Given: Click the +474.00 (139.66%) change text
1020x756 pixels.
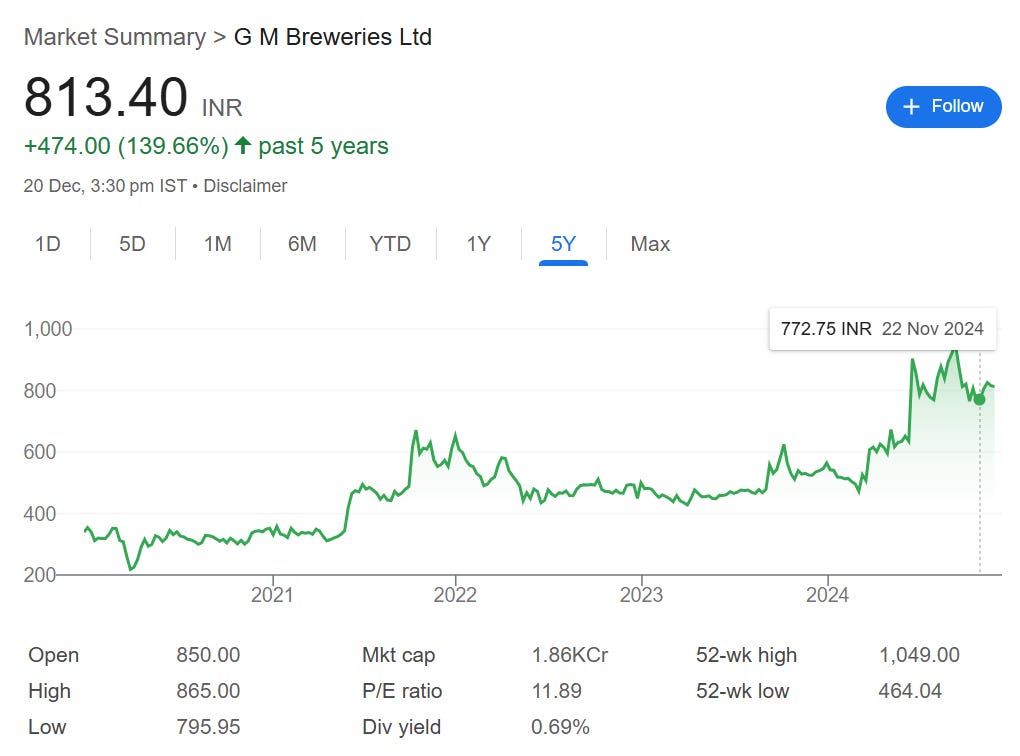Looking at the screenshot, I should tap(126, 146).
